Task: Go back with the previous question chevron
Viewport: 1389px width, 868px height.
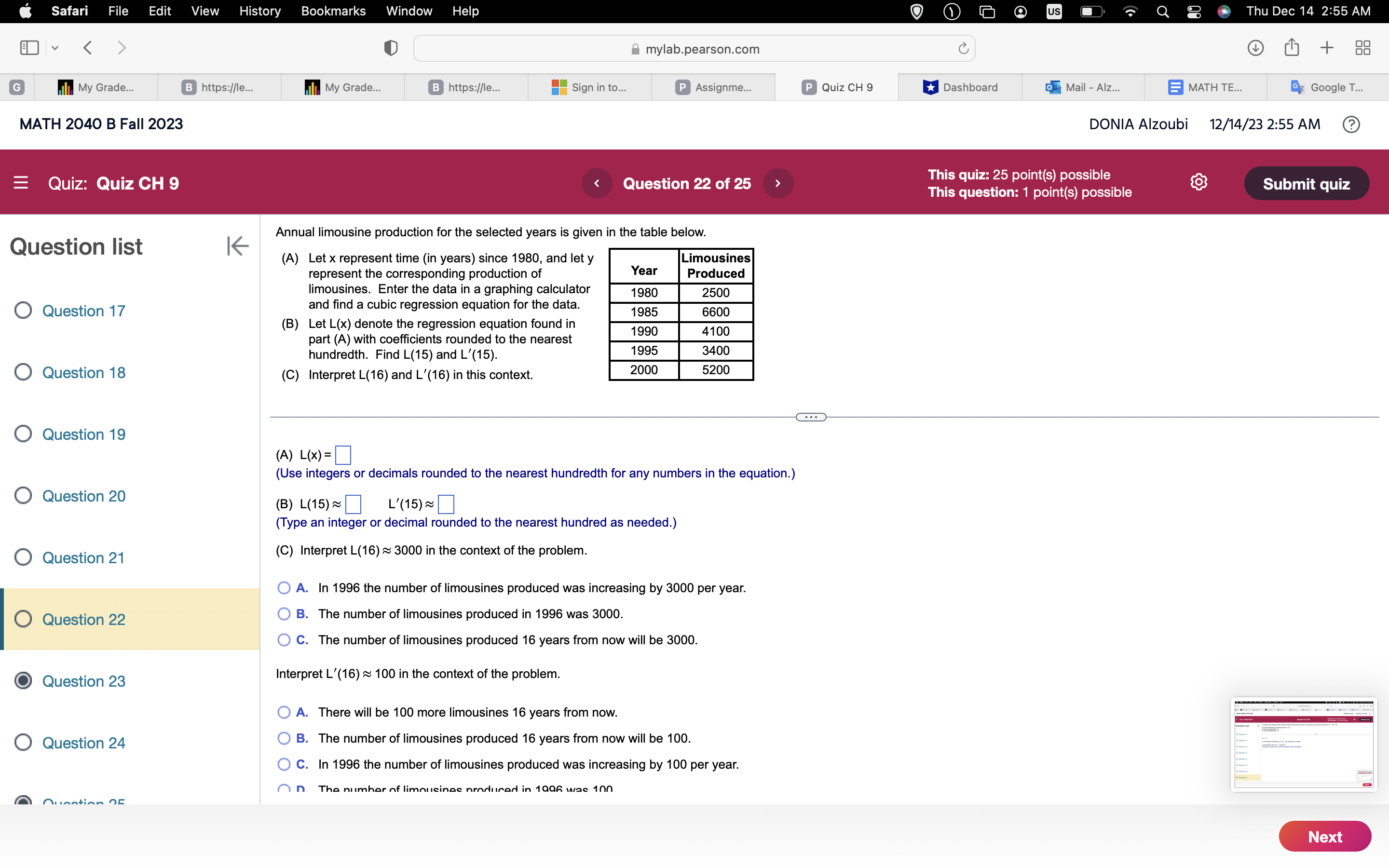Action: click(597, 183)
